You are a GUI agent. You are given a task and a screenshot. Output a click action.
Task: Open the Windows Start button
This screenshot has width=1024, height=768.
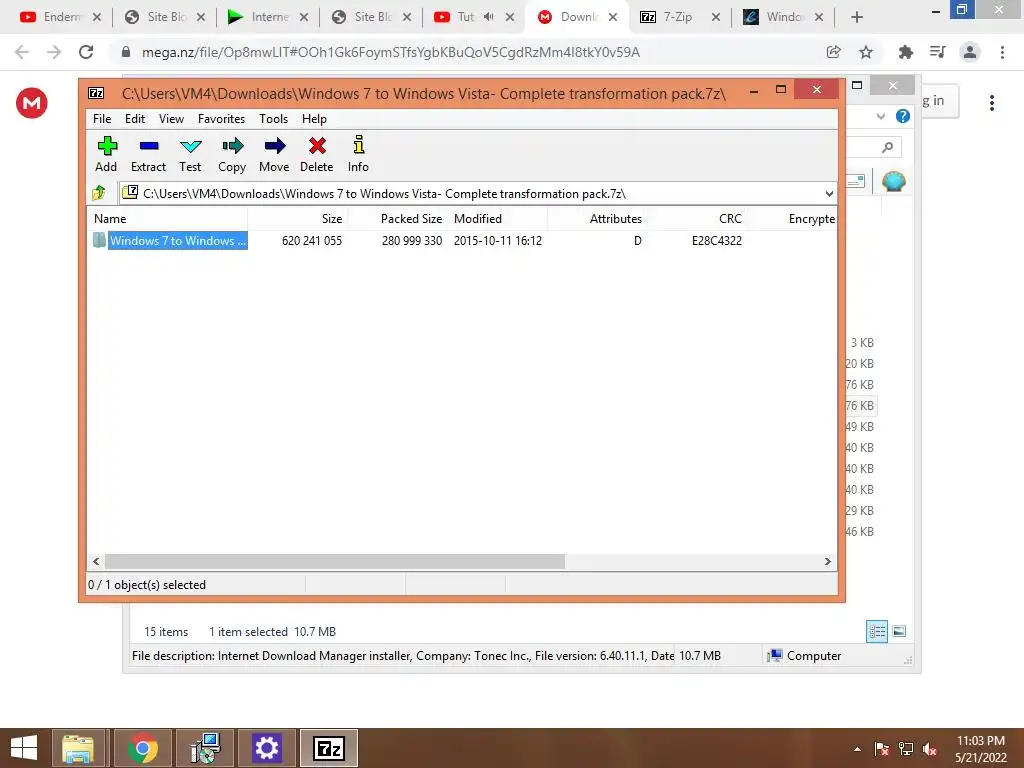pos(24,748)
